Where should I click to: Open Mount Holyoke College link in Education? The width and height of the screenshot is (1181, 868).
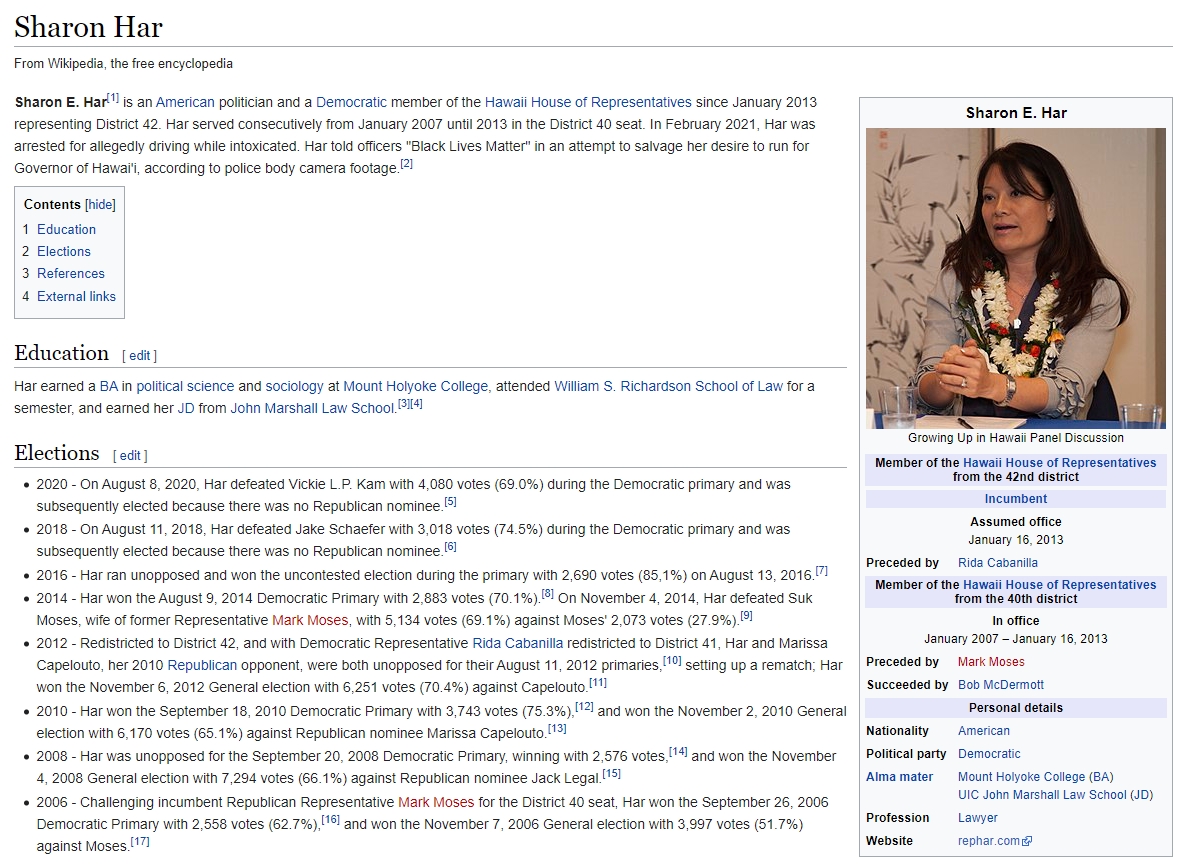415,386
